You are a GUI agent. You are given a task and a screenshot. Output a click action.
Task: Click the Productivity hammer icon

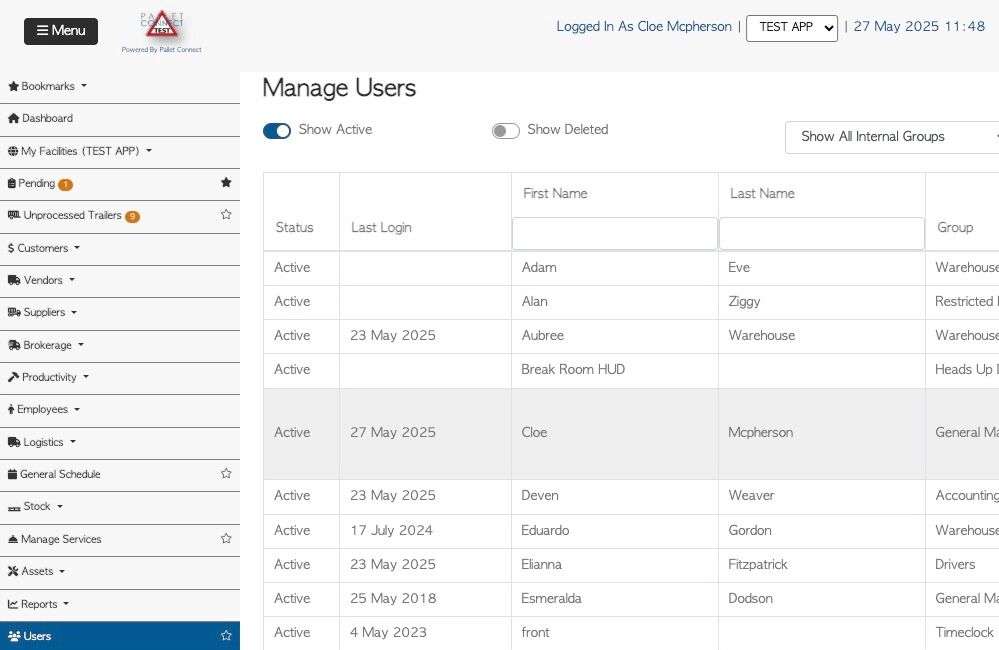pyautogui.click(x=13, y=377)
